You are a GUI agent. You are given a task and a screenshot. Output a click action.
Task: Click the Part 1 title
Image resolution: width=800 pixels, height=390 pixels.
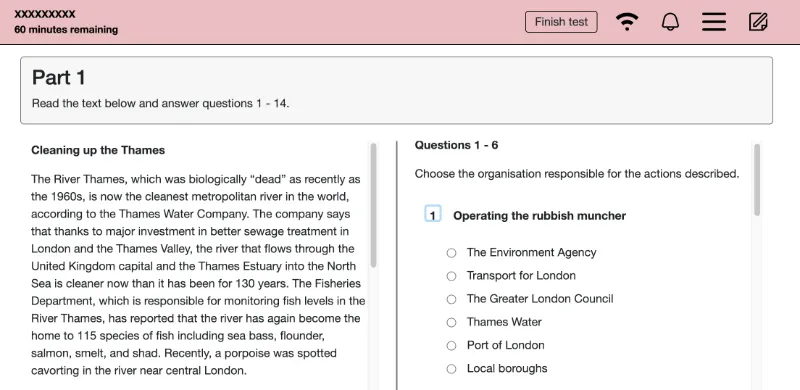tap(59, 78)
